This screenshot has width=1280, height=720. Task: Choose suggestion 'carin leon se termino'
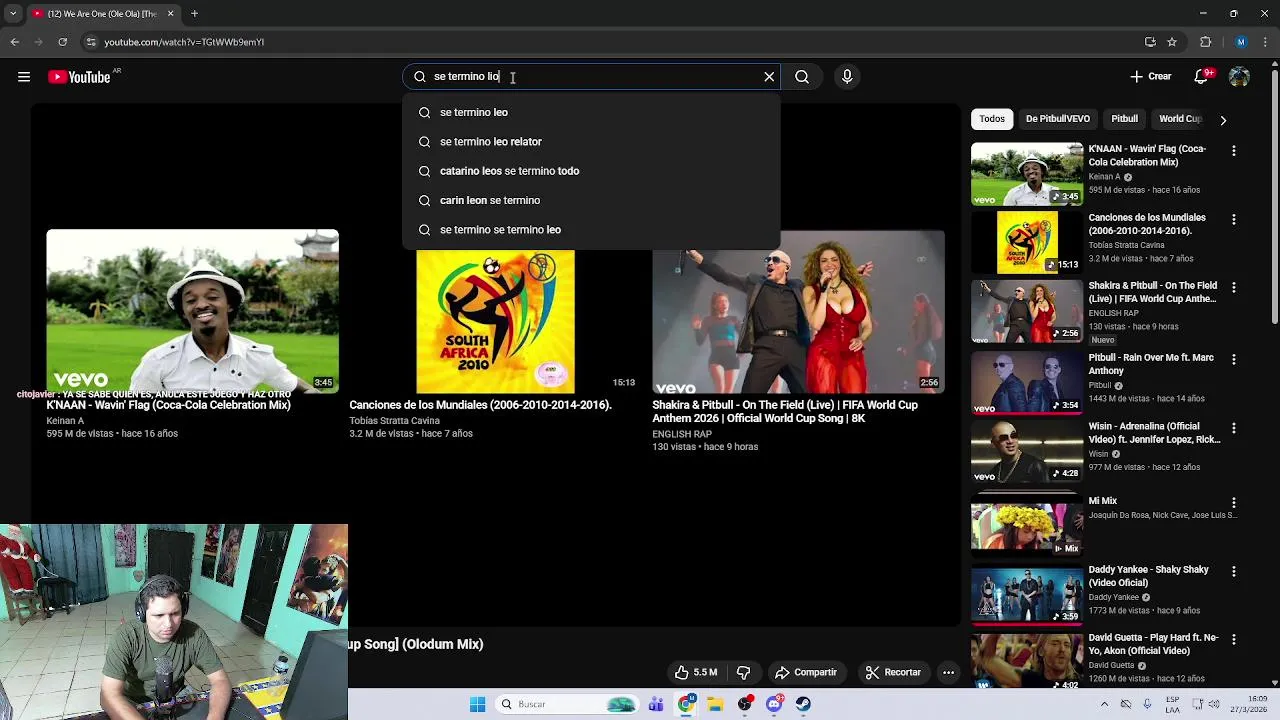pos(591,200)
